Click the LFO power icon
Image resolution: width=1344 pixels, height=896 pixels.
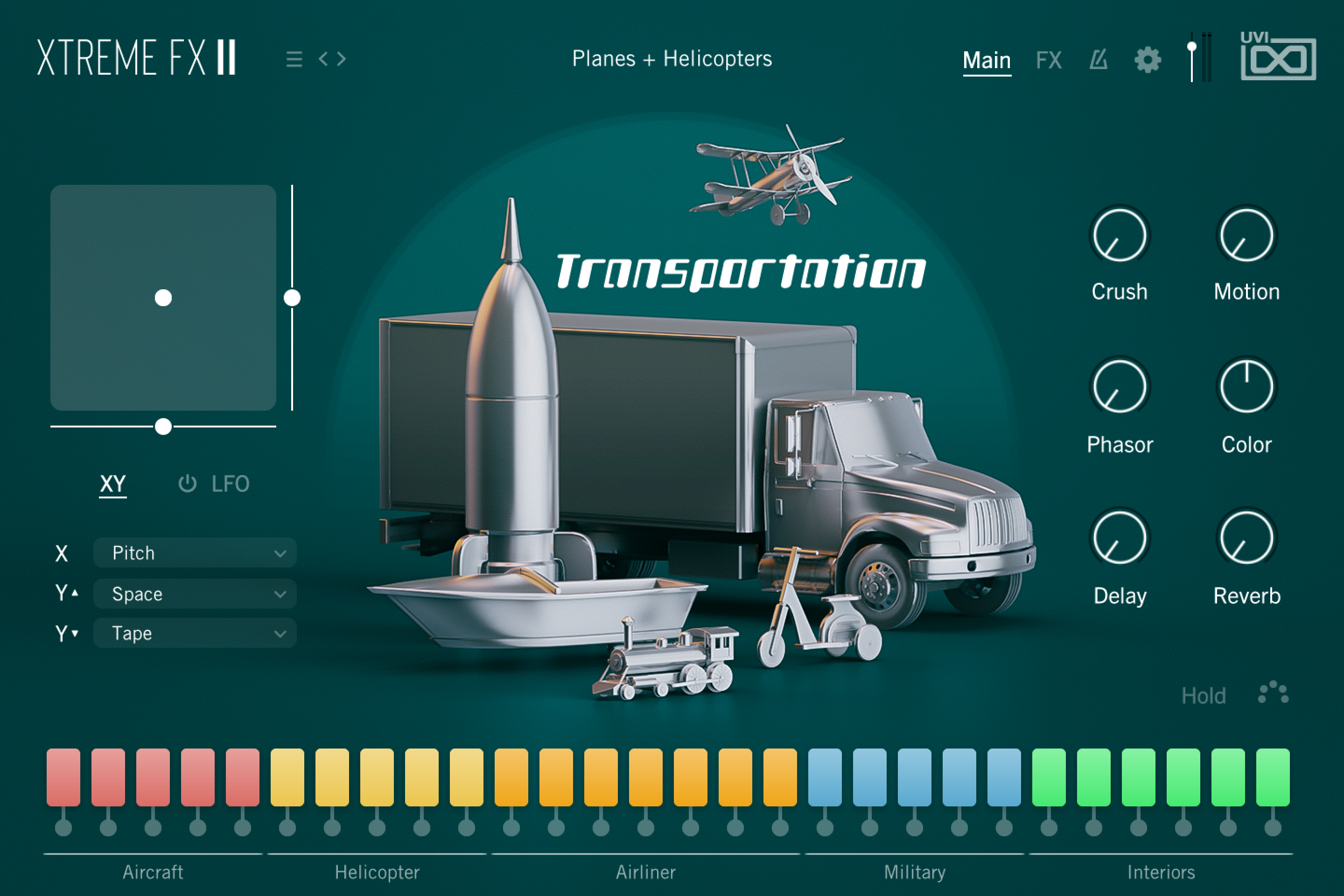tap(188, 483)
